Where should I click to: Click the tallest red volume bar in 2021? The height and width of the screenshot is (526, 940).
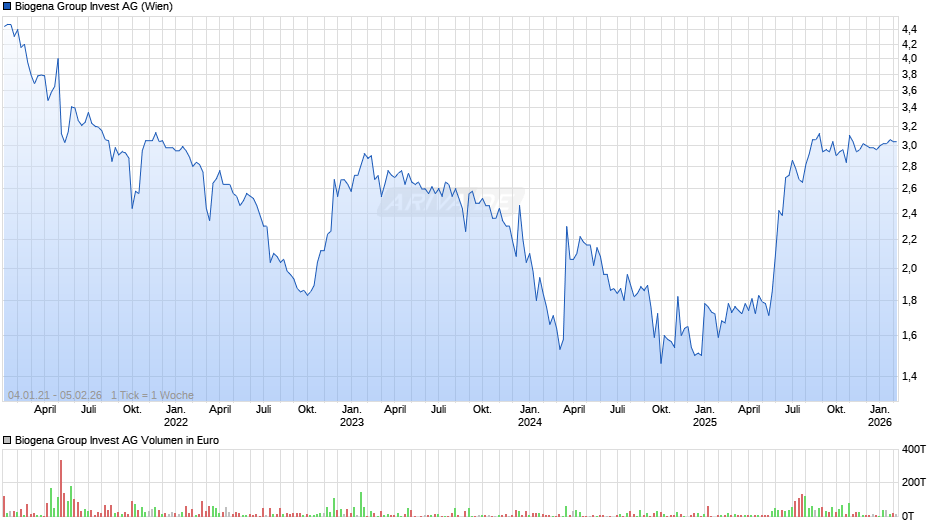[61, 488]
